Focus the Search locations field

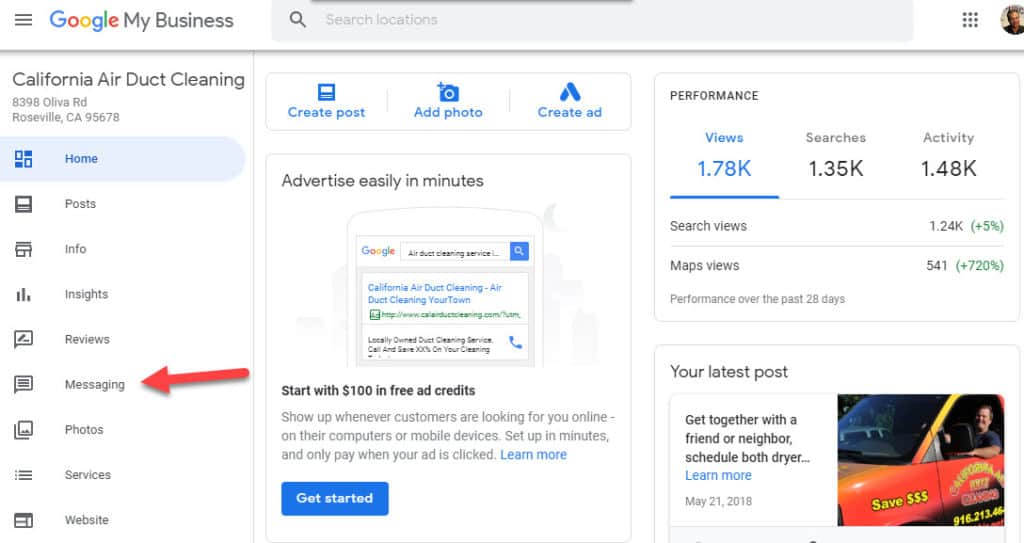pos(591,20)
